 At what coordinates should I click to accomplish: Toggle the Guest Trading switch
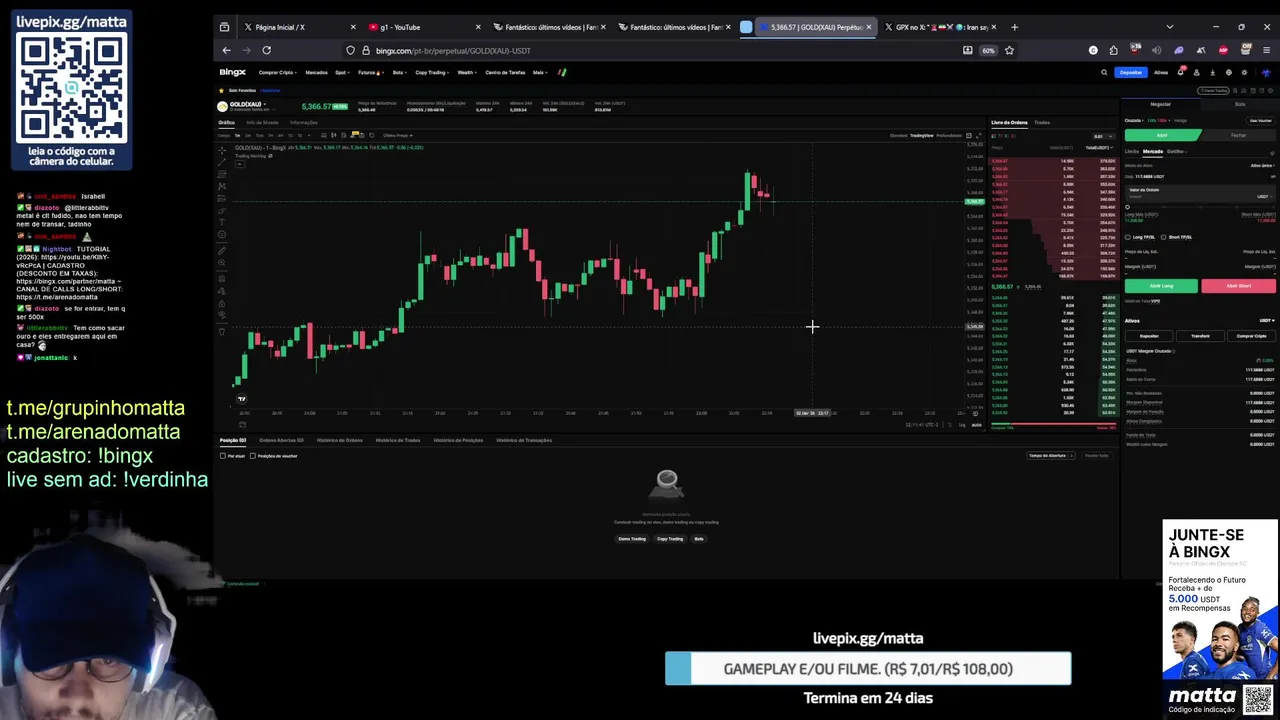tap(1213, 91)
